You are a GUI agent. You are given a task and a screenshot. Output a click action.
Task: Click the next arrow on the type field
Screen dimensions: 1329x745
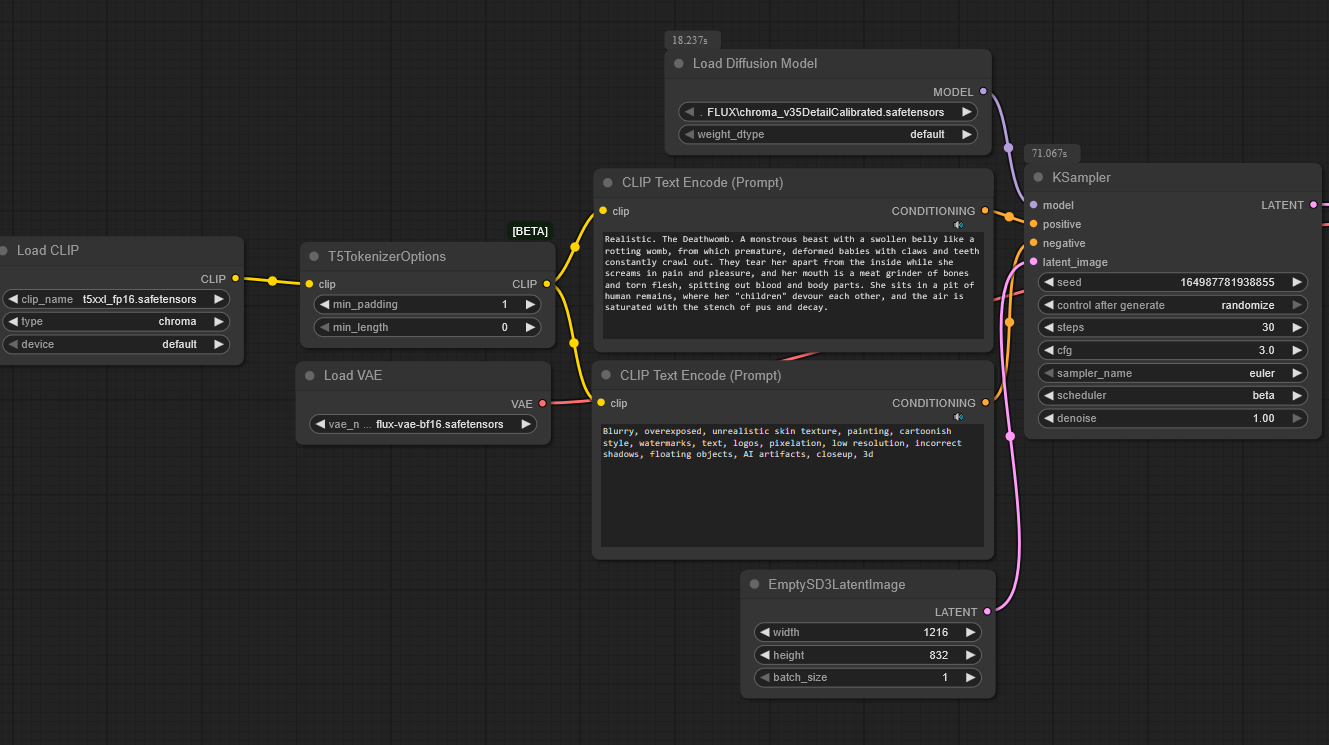(219, 322)
